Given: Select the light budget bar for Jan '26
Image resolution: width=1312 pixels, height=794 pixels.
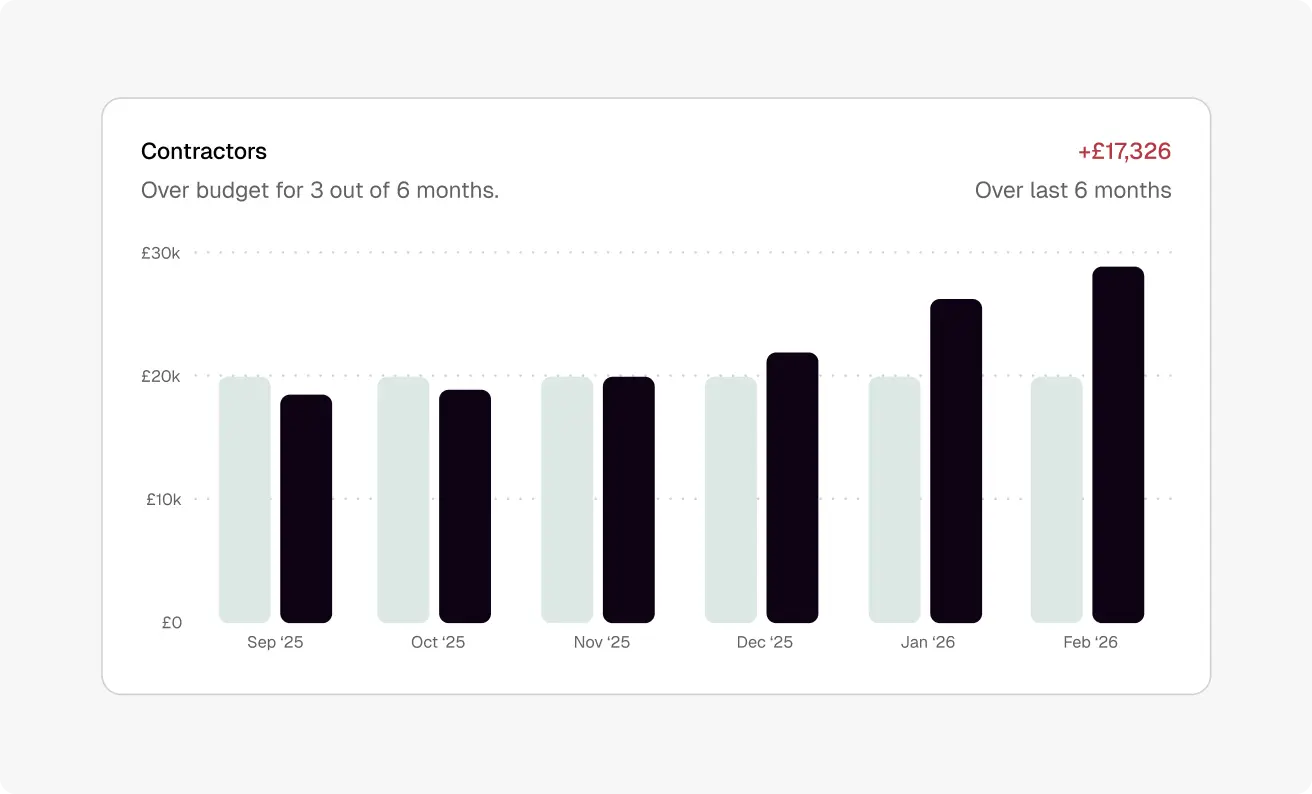Looking at the screenshot, I should pos(895,500).
